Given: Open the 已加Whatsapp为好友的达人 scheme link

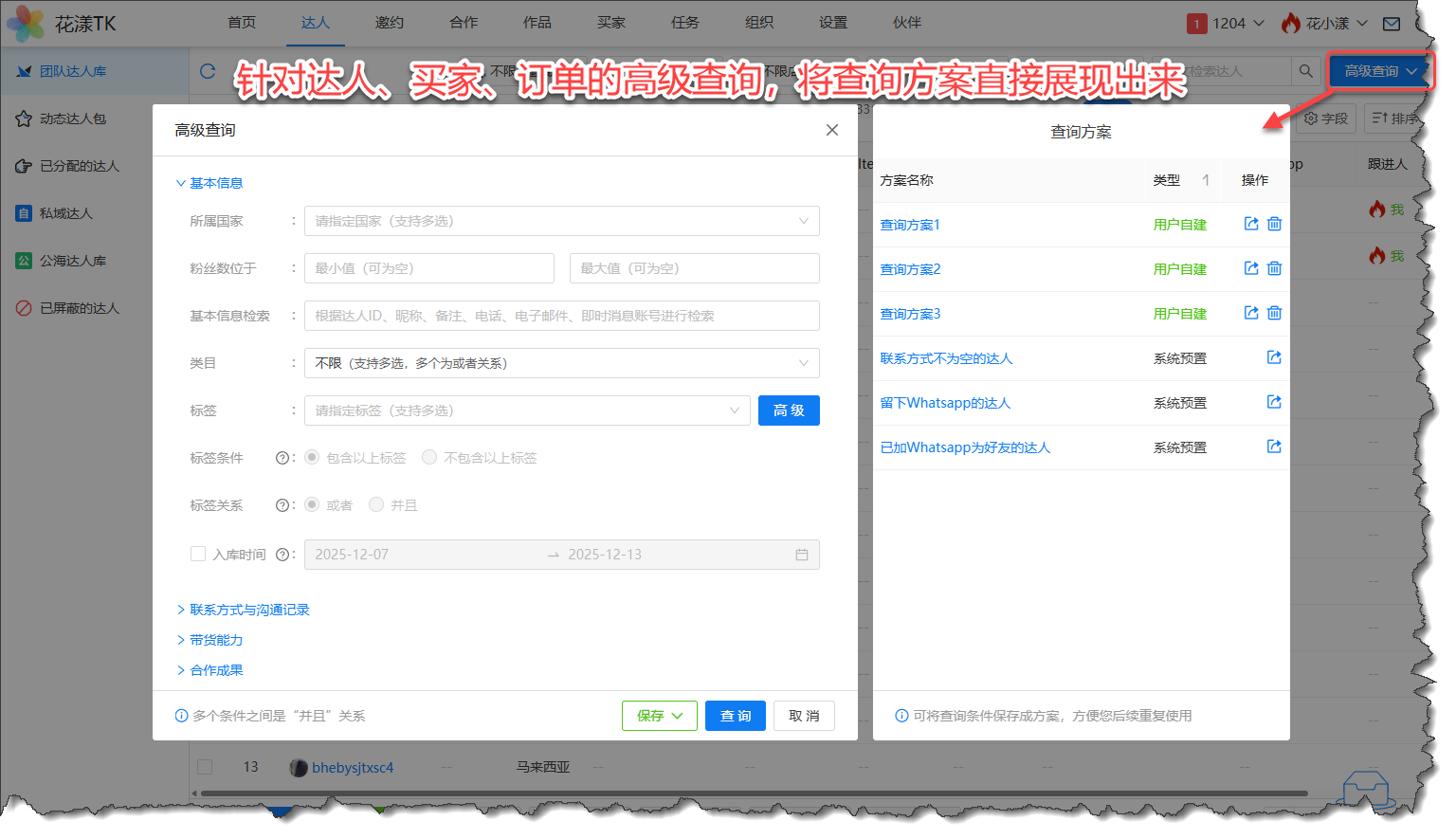Looking at the screenshot, I should 965,447.
